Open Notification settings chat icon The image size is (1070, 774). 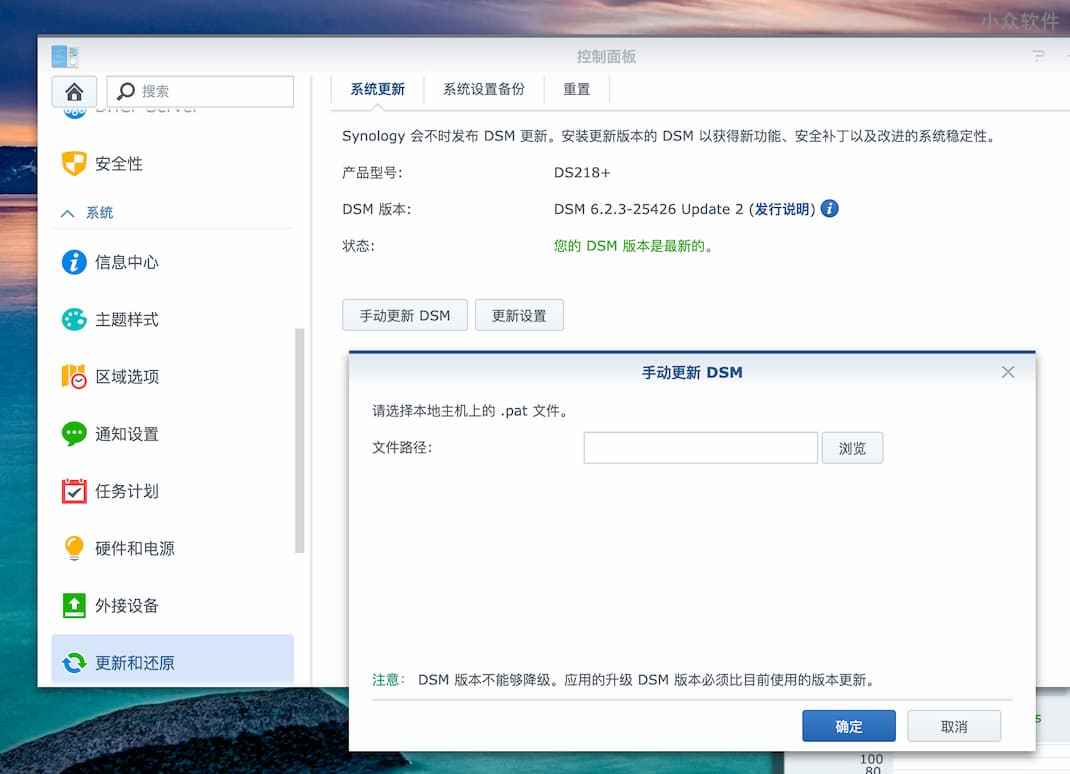[74, 434]
